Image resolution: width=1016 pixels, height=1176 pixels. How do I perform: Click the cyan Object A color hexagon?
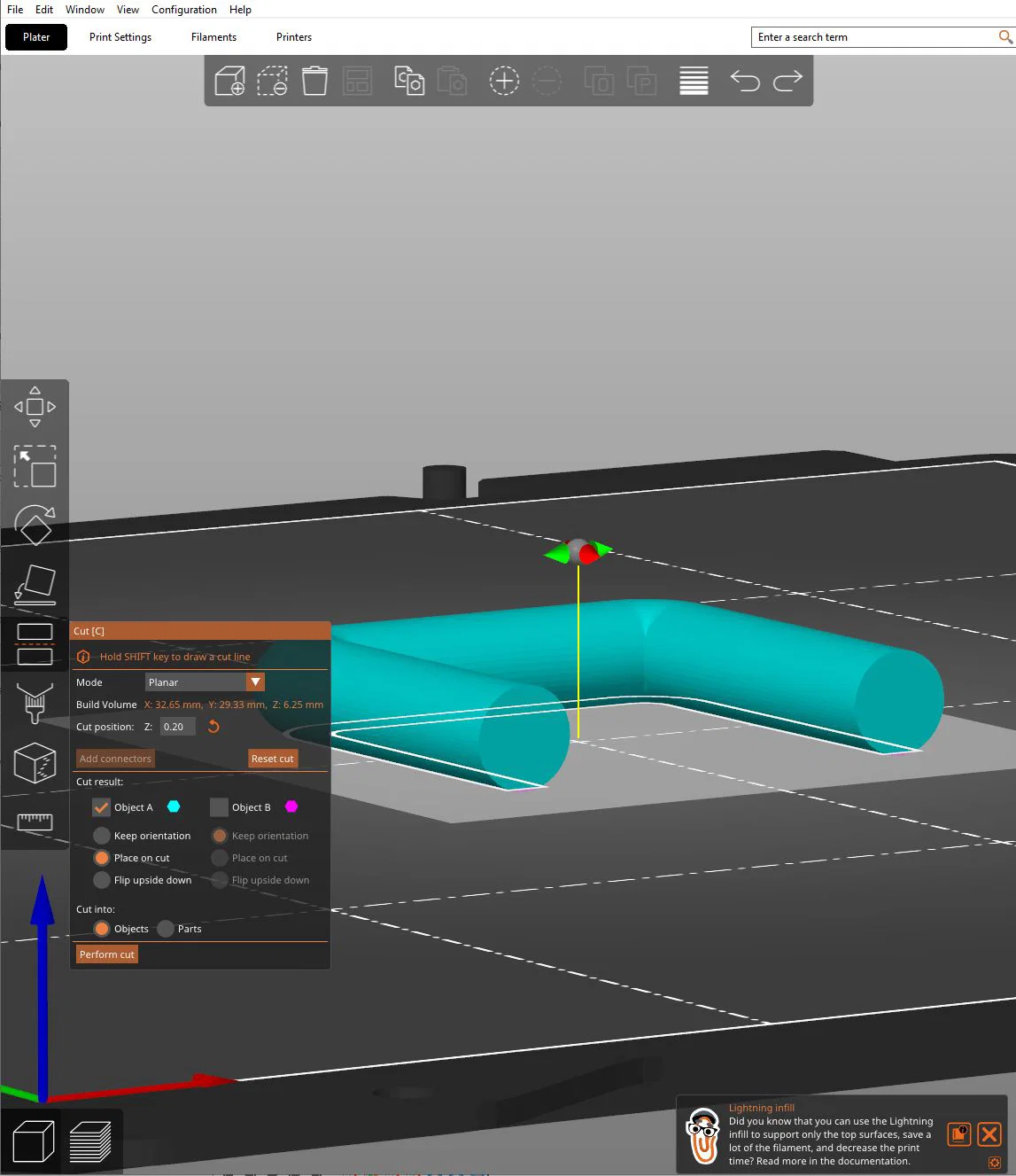point(174,806)
